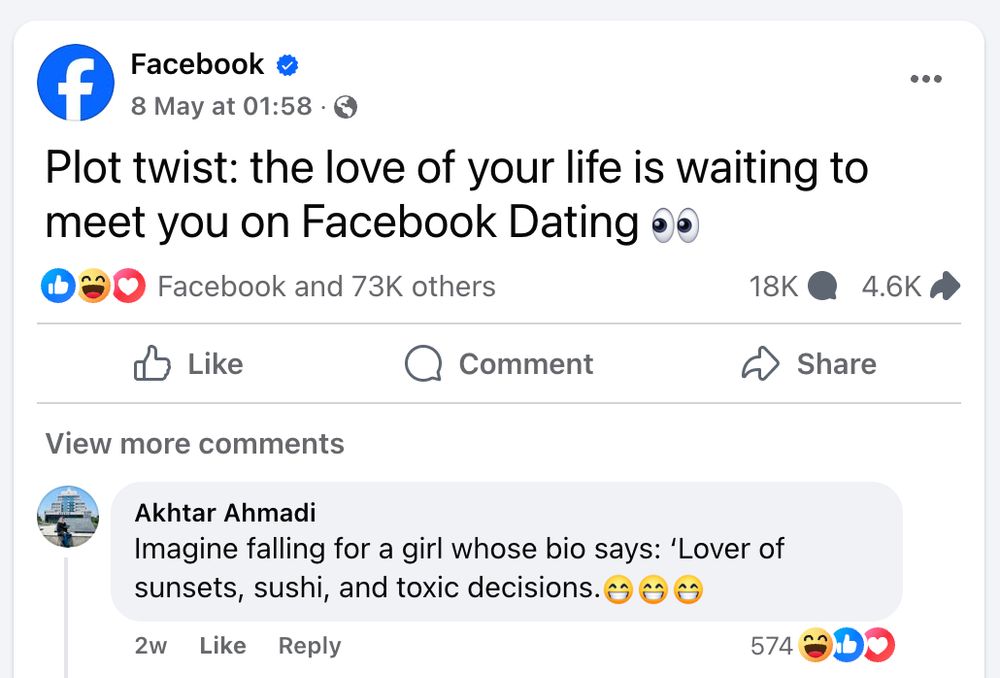This screenshot has width=1000, height=678.
Task: Click the 574 reaction count on the comment
Action: click(x=774, y=646)
